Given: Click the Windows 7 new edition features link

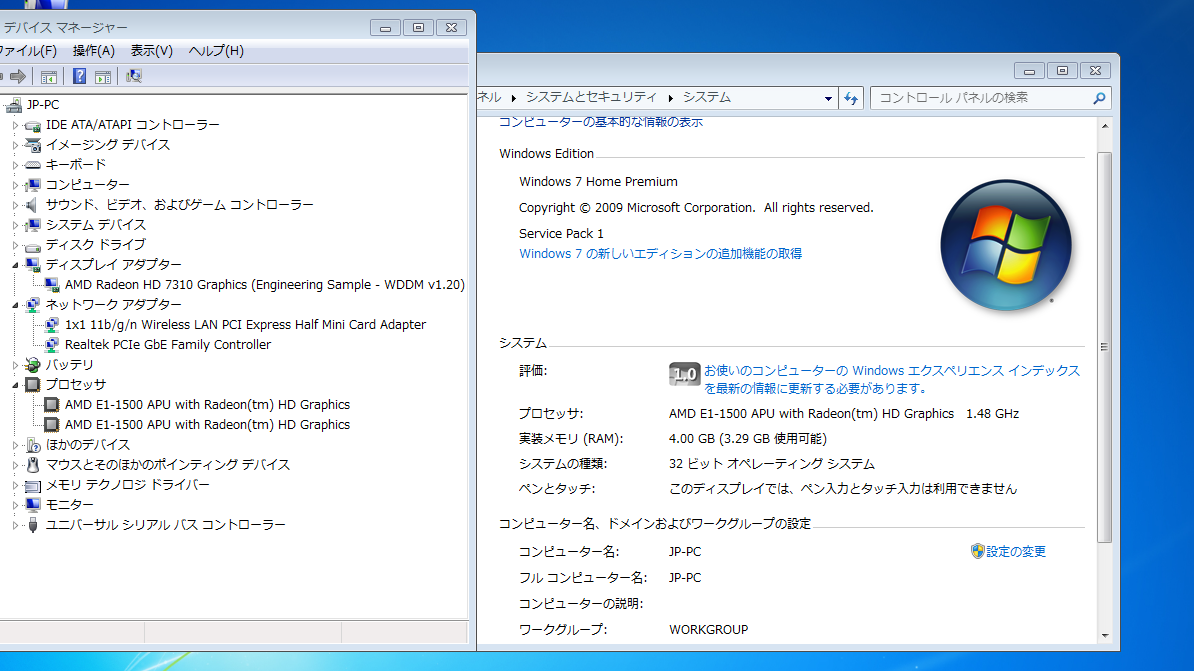Looking at the screenshot, I should click(x=660, y=254).
